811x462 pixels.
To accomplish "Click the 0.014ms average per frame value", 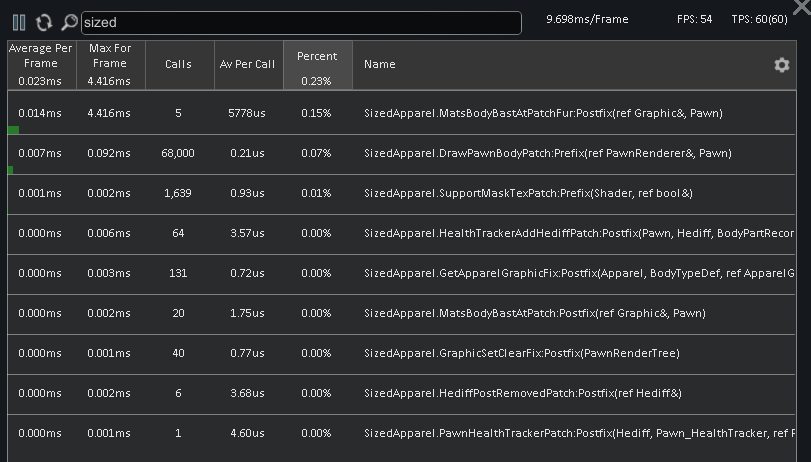I will pyautogui.click(x=40, y=113).
